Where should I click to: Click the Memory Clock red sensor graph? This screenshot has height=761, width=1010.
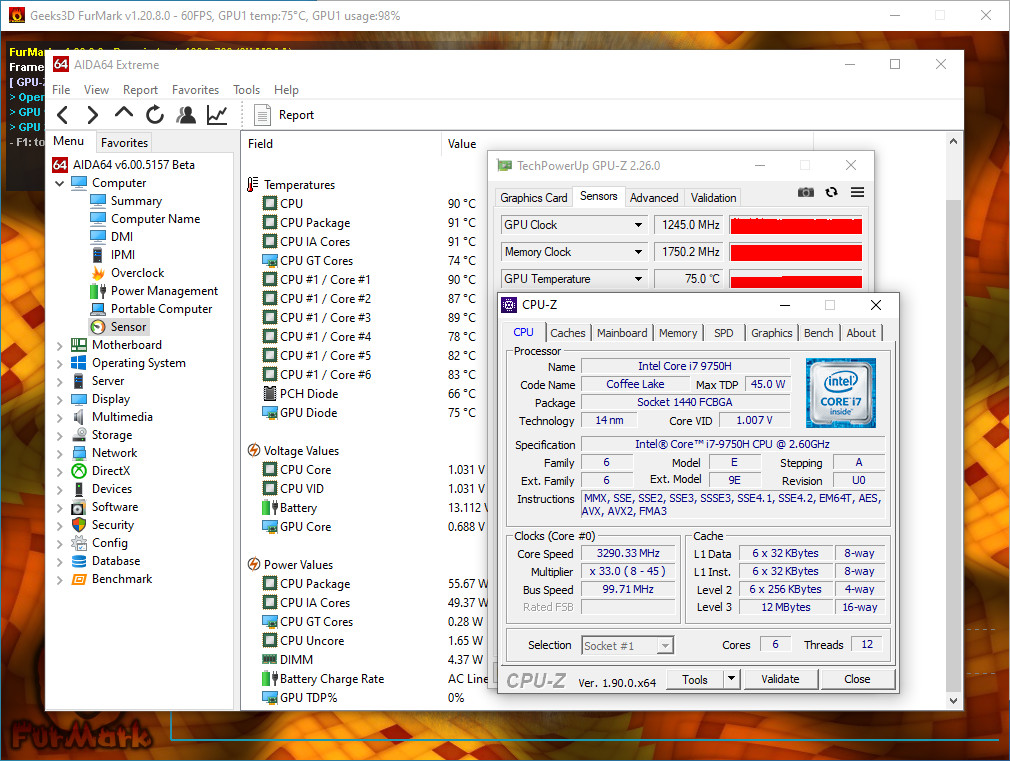coord(796,253)
